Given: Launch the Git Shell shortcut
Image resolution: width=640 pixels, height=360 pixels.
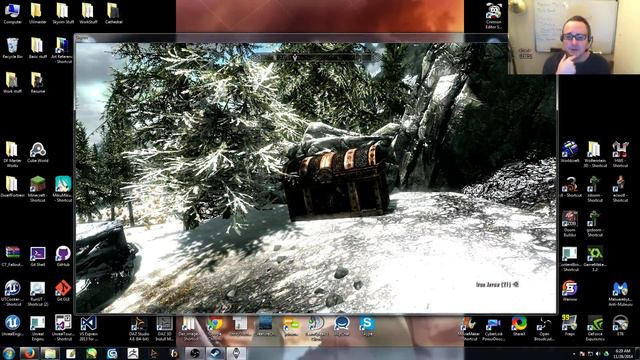Looking at the screenshot, I should click(x=38, y=256).
